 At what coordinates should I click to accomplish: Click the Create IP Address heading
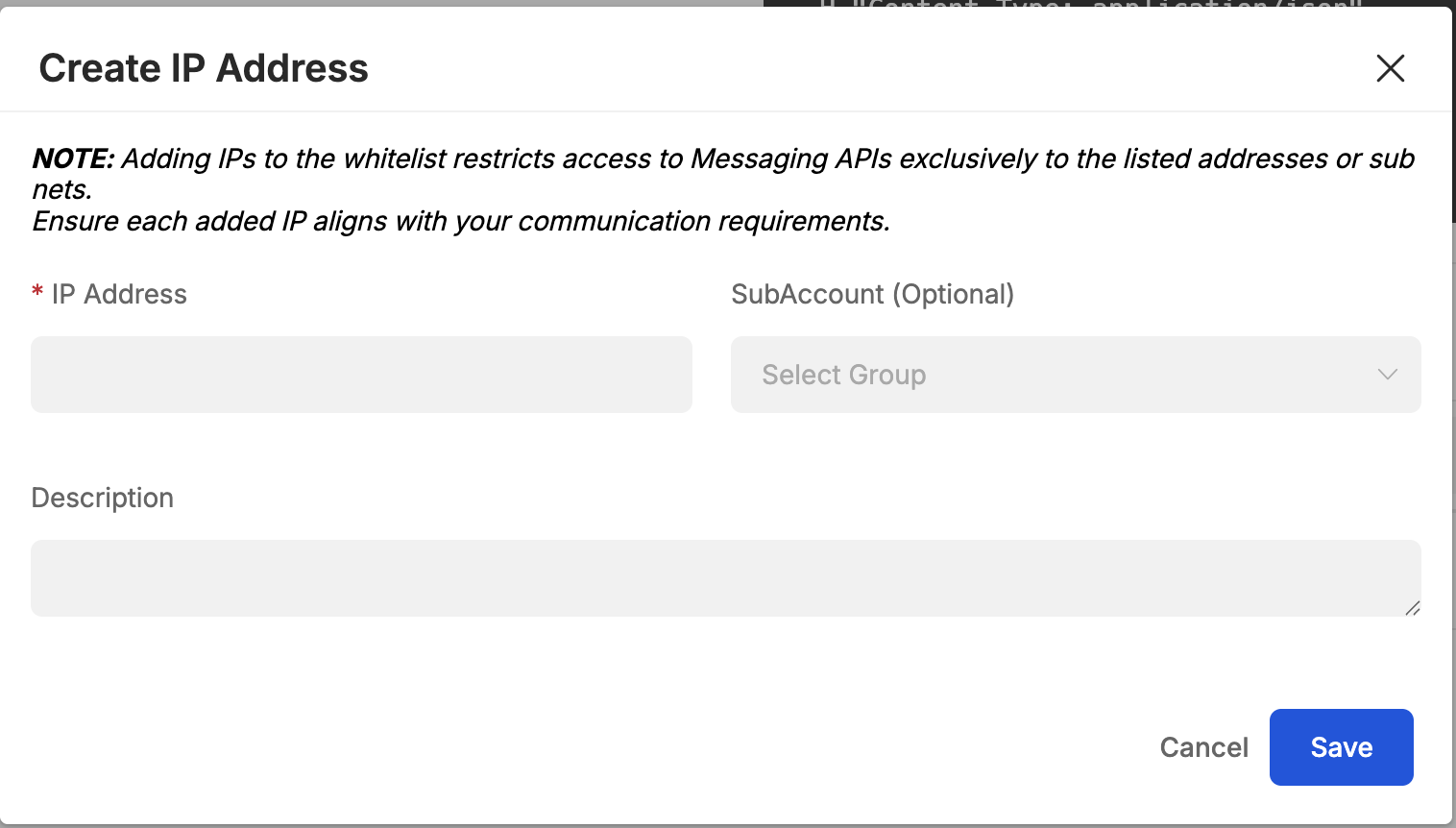pyautogui.click(x=204, y=68)
